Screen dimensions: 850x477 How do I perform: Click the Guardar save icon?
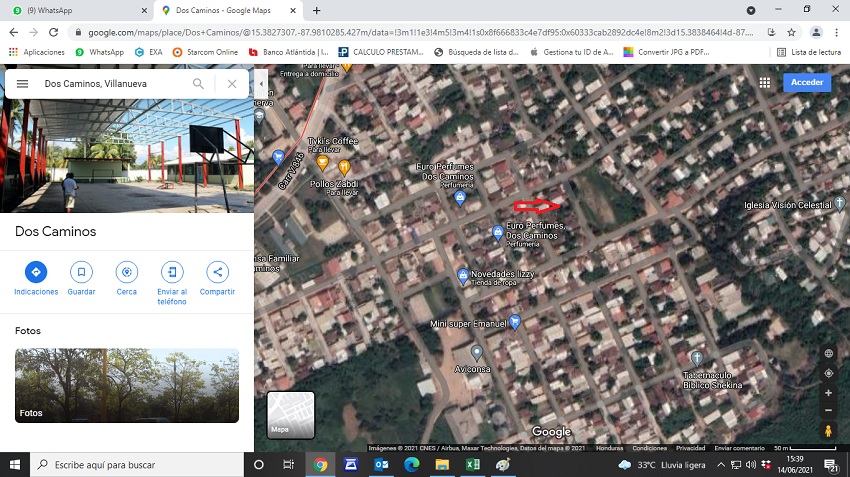81,272
